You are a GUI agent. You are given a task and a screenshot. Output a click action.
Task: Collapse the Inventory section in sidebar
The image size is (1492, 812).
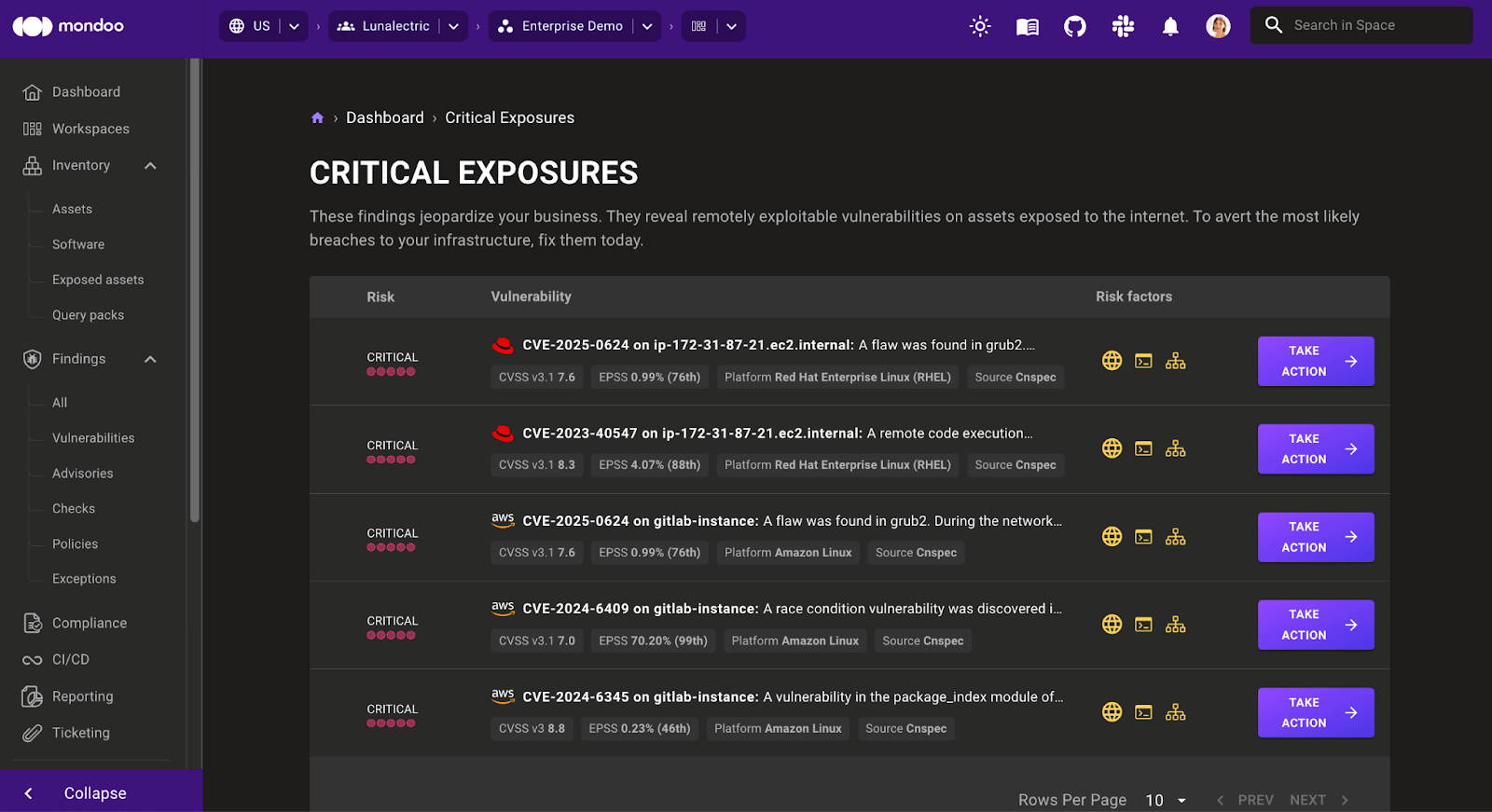point(150,166)
